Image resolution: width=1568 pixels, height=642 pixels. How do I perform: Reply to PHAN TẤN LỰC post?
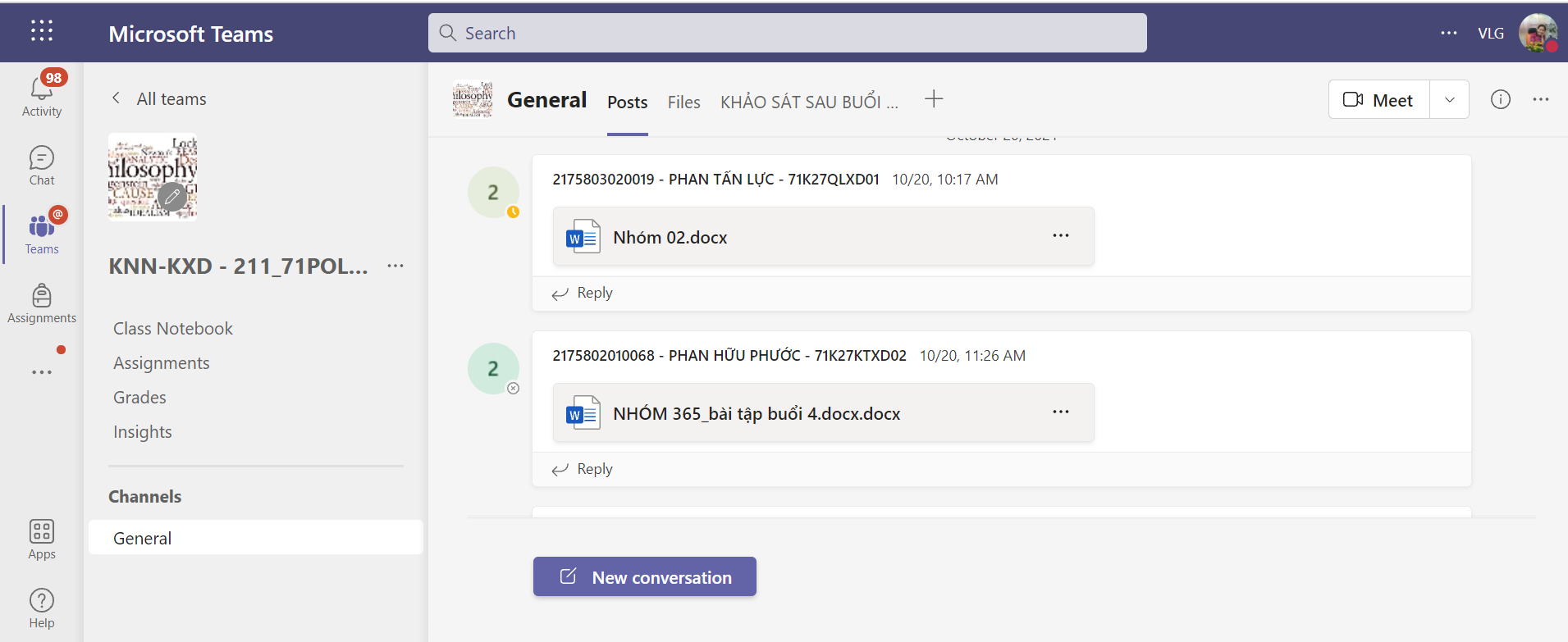(x=583, y=293)
